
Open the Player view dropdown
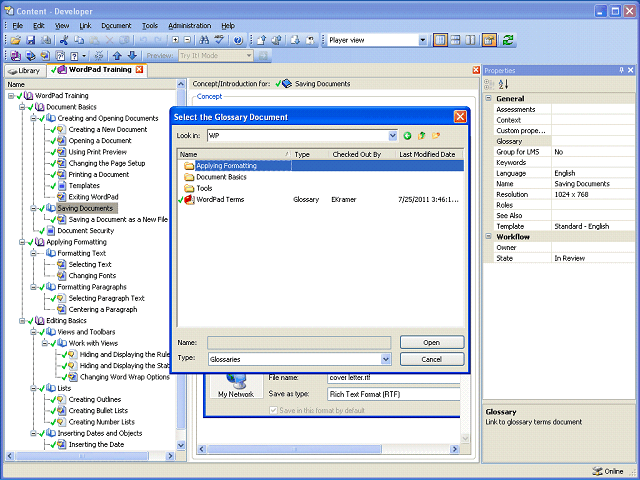point(422,40)
